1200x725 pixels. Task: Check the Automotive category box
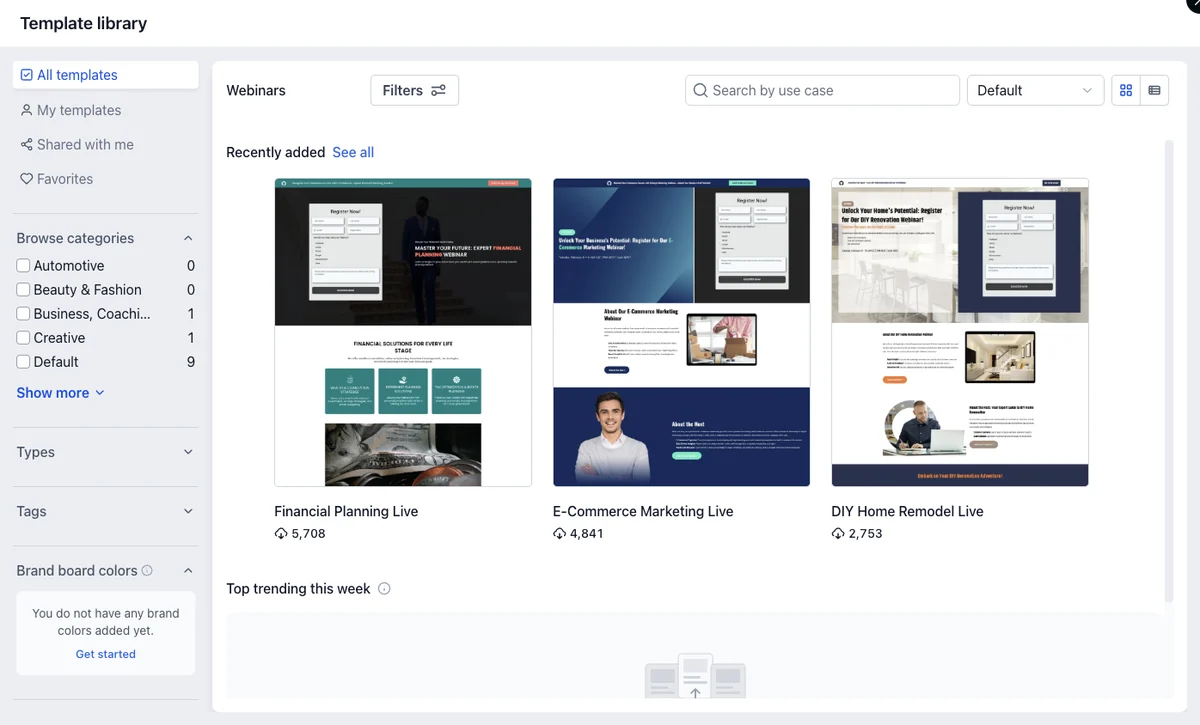pos(23,266)
